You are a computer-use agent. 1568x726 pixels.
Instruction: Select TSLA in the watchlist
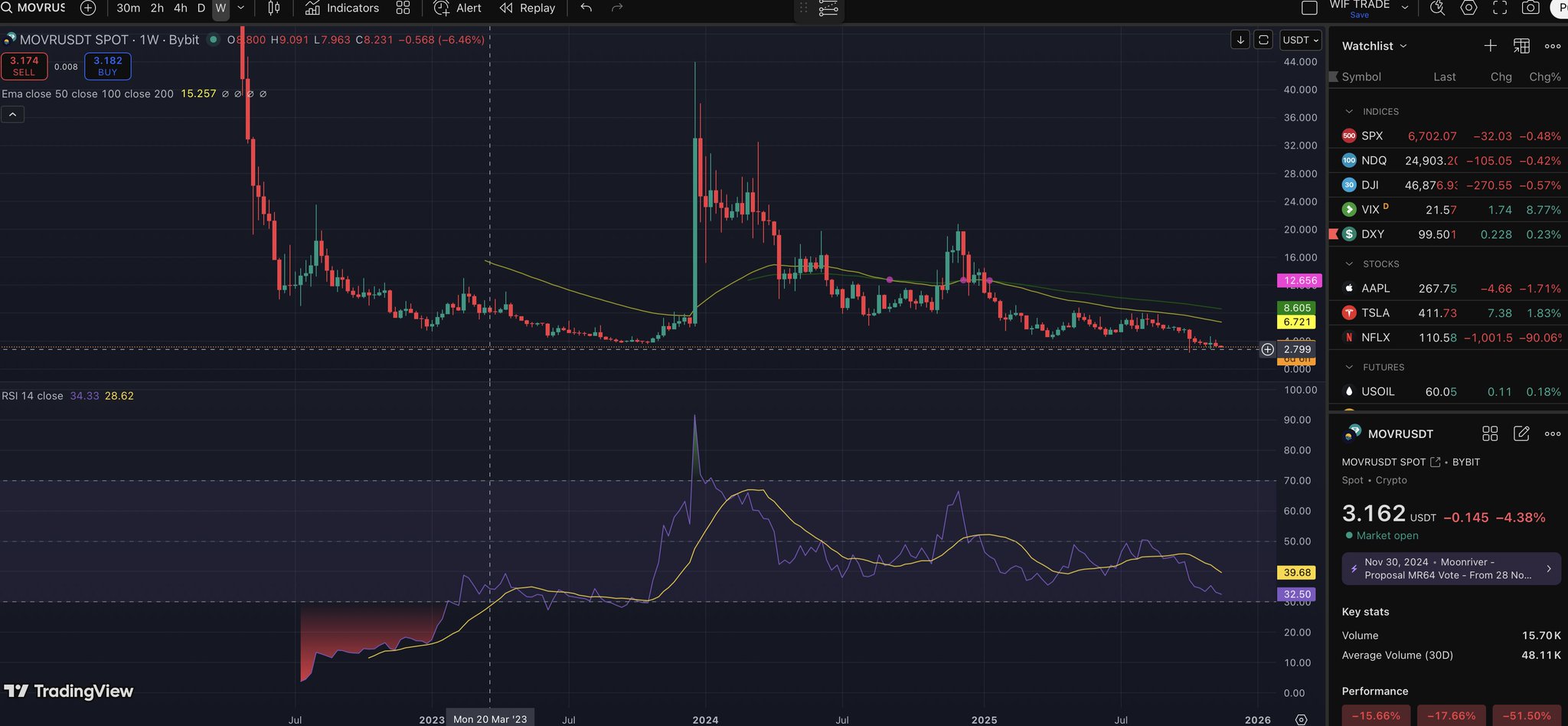[1450, 312]
